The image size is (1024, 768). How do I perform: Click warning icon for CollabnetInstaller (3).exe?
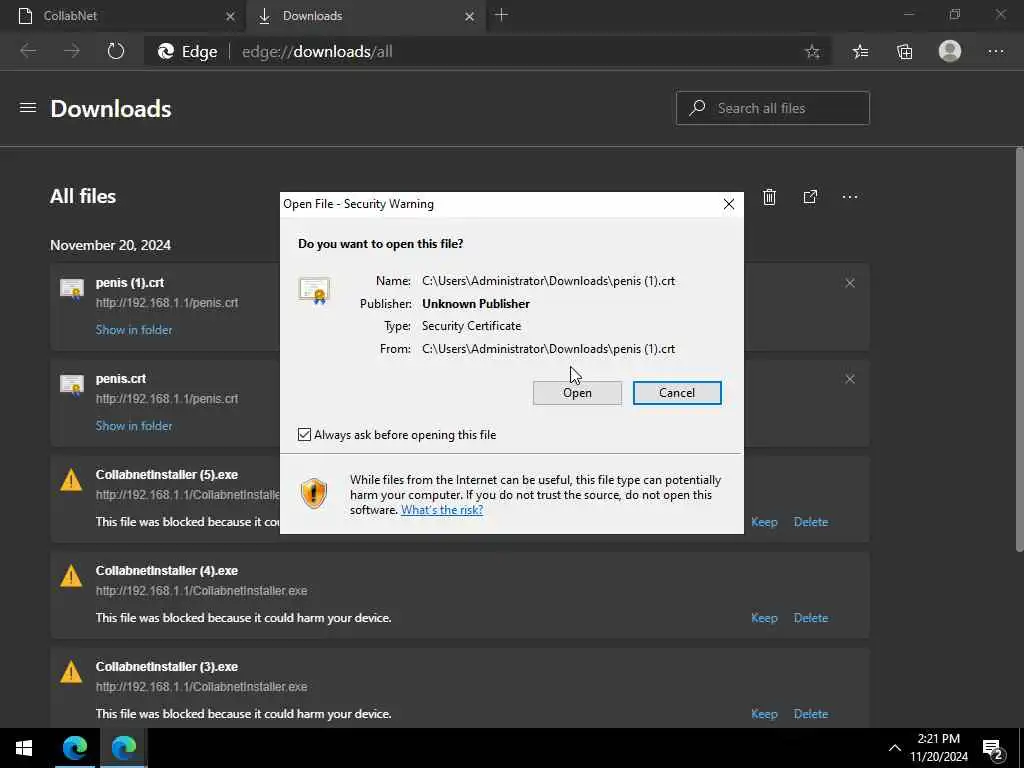click(71, 672)
